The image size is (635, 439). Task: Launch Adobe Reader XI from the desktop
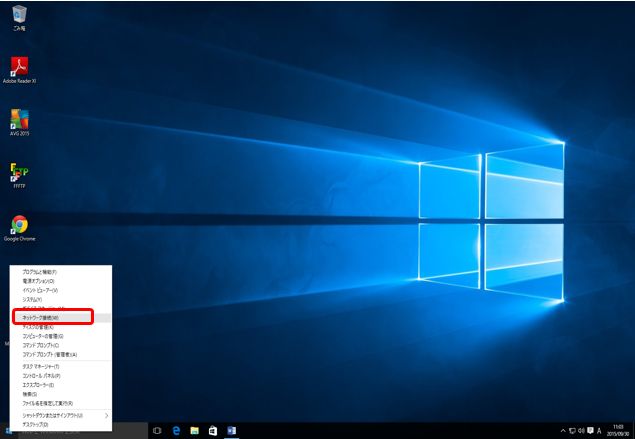[19, 67]
